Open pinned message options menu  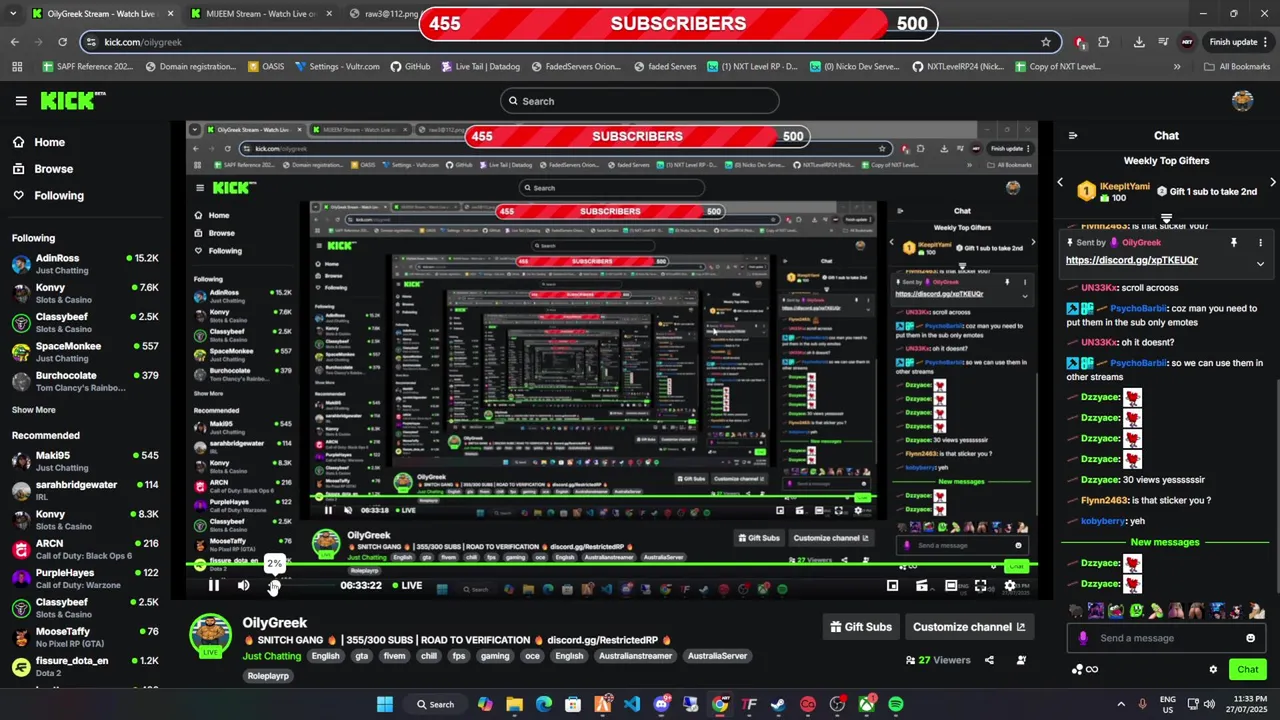pos(1260,243)
